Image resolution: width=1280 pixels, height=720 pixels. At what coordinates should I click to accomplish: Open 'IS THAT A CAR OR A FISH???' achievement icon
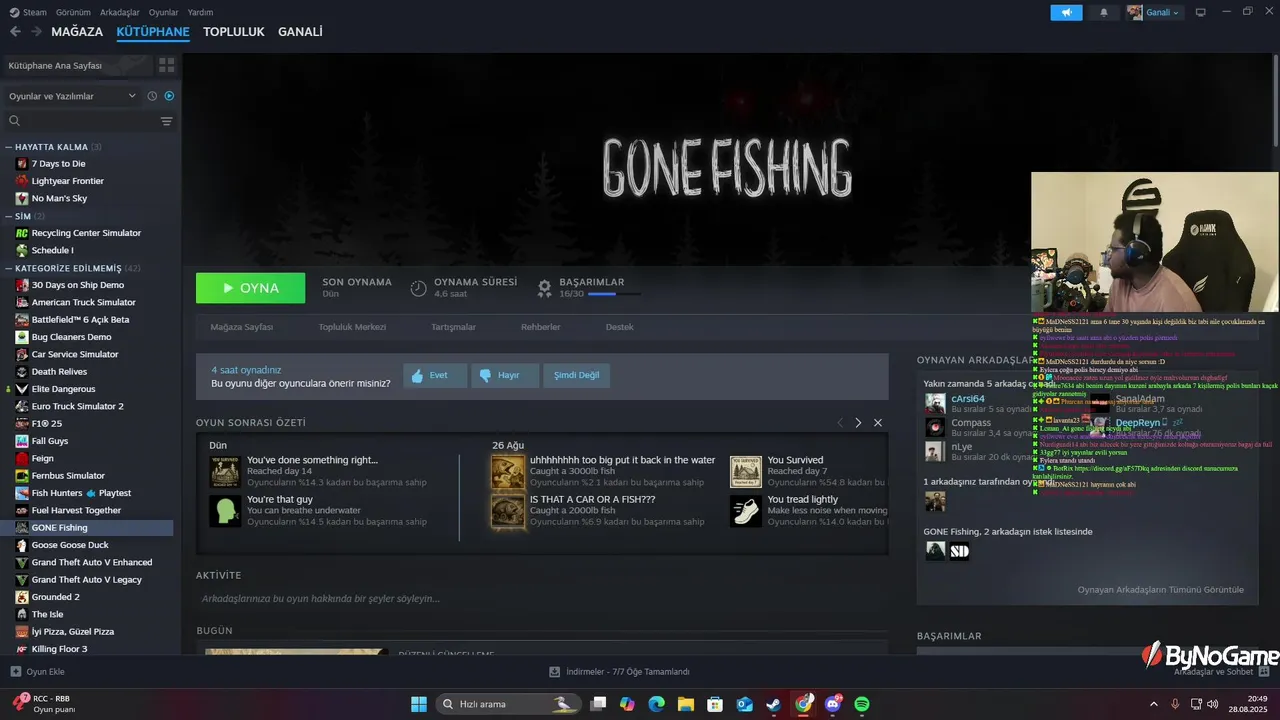click(x=508, y=510)
